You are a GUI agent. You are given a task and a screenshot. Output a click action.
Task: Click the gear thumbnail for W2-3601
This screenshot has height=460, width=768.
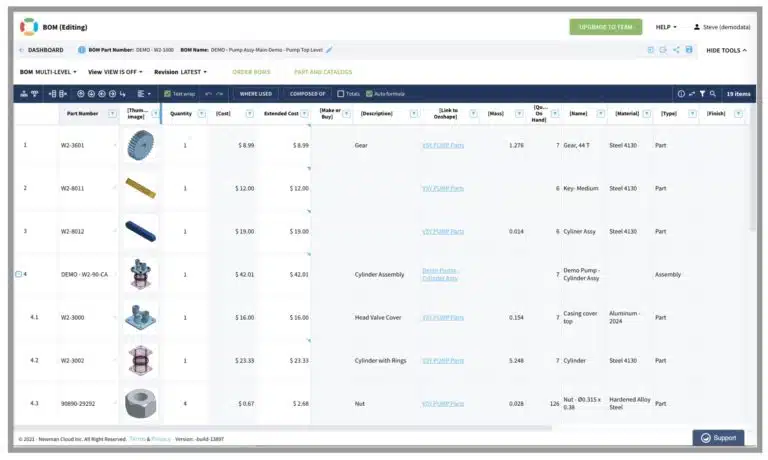[x=140, y=145]
